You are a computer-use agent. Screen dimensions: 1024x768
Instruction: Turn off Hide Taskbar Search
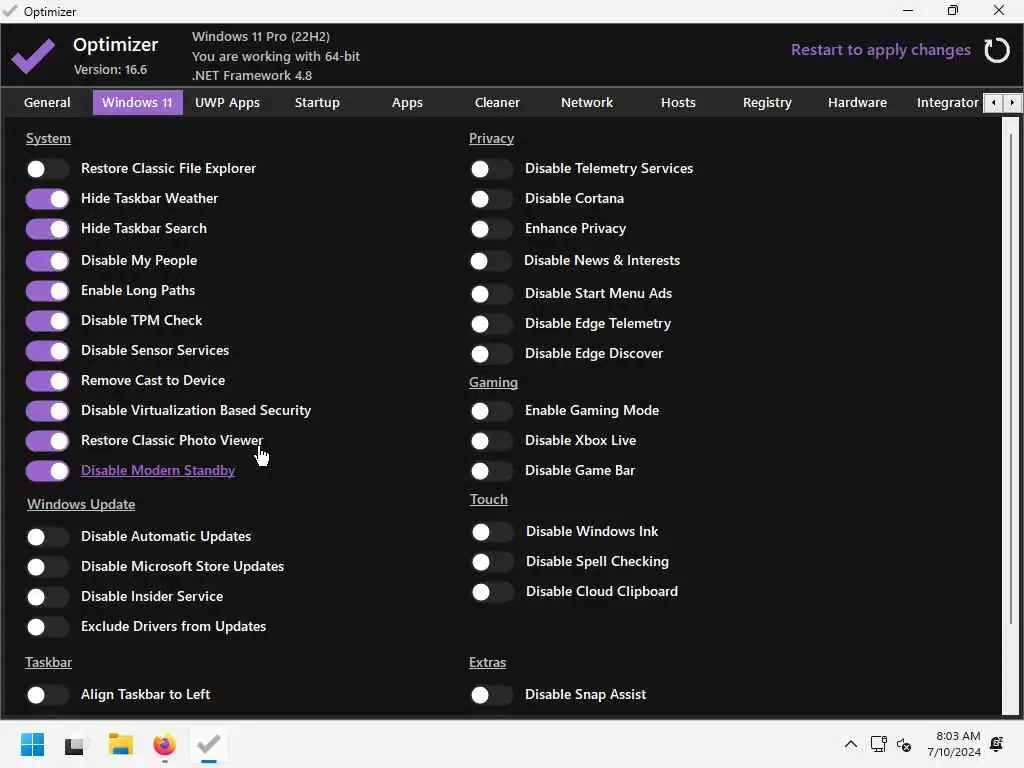(x=47, y=229)
